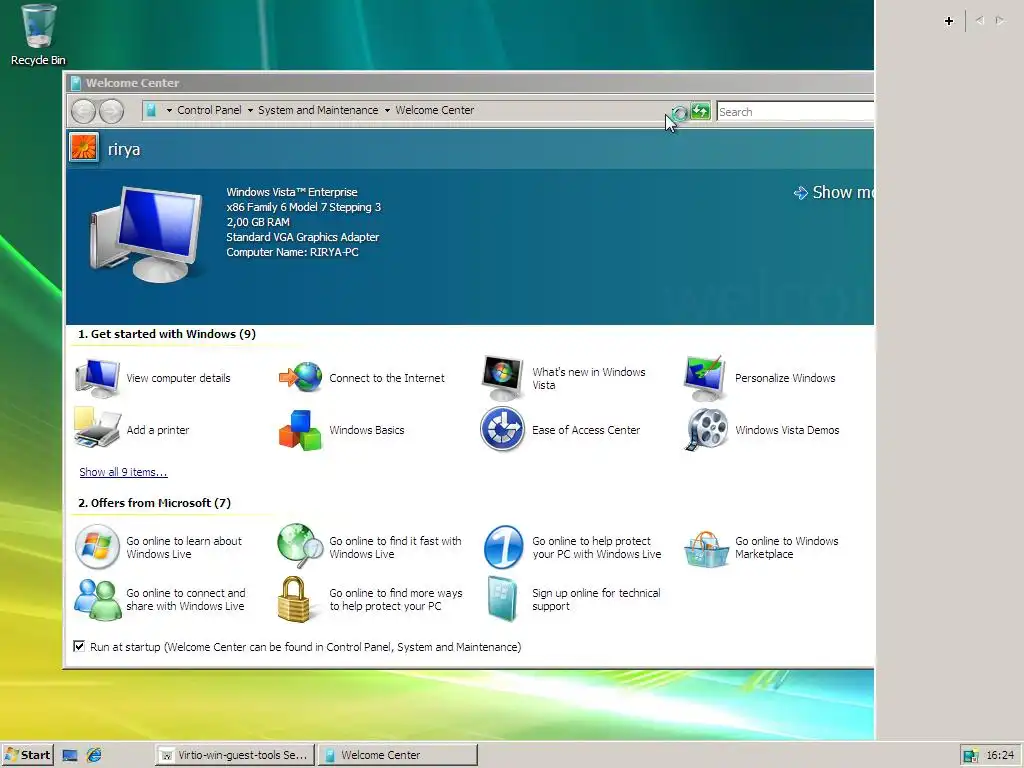Click the Show more details link
Viewport: 1024px width, 768px height.
pos(833,192)
